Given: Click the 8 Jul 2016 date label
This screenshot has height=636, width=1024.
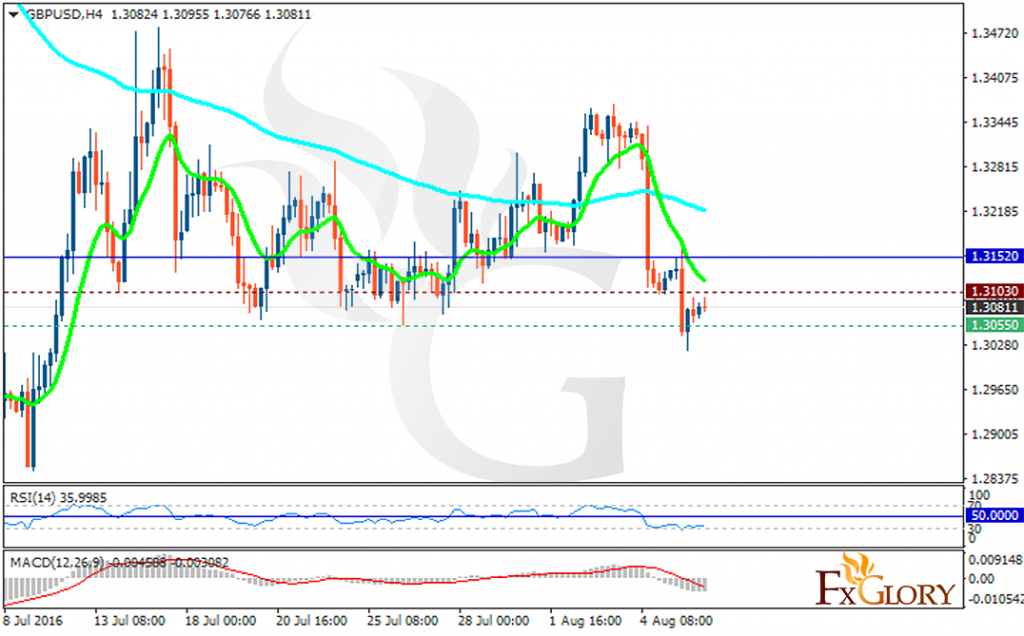Looking at the screenshot, I should (33, 620).
